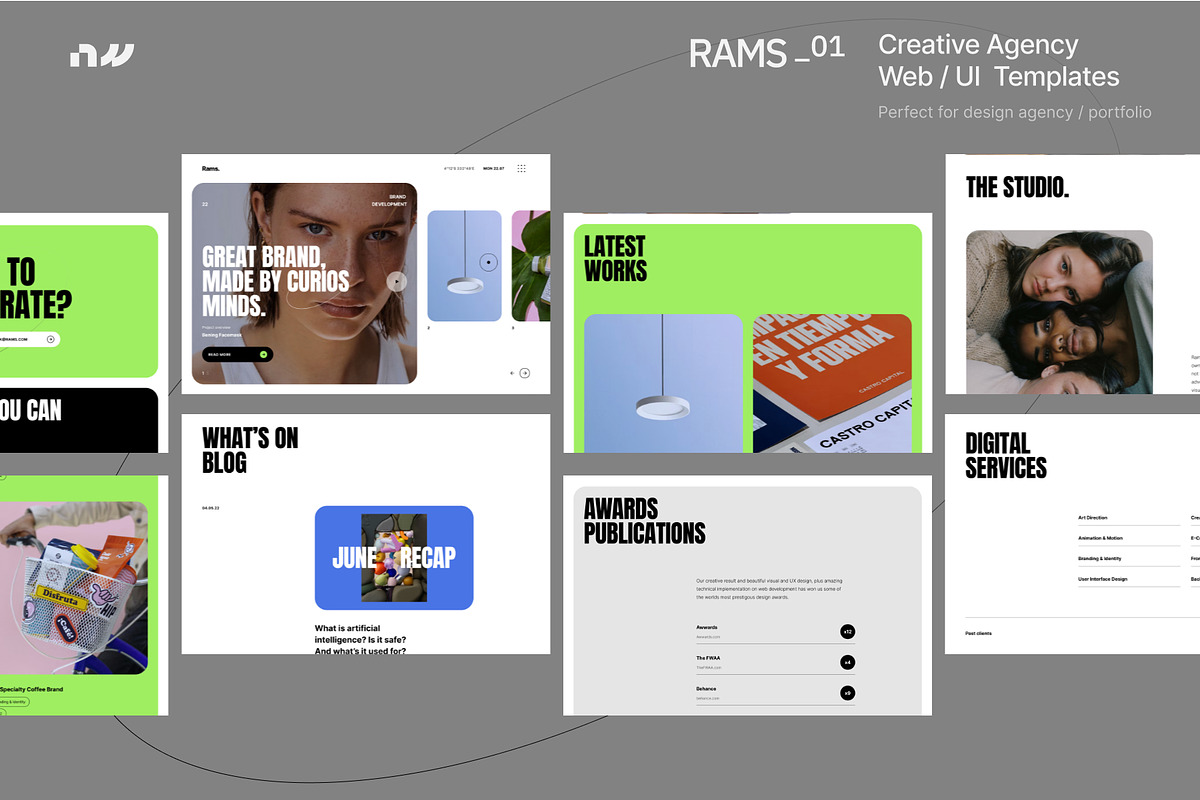Viewport: 1200px width, 800px height.
Task: Open the Awwwards award entry
Action: (776, 632)
